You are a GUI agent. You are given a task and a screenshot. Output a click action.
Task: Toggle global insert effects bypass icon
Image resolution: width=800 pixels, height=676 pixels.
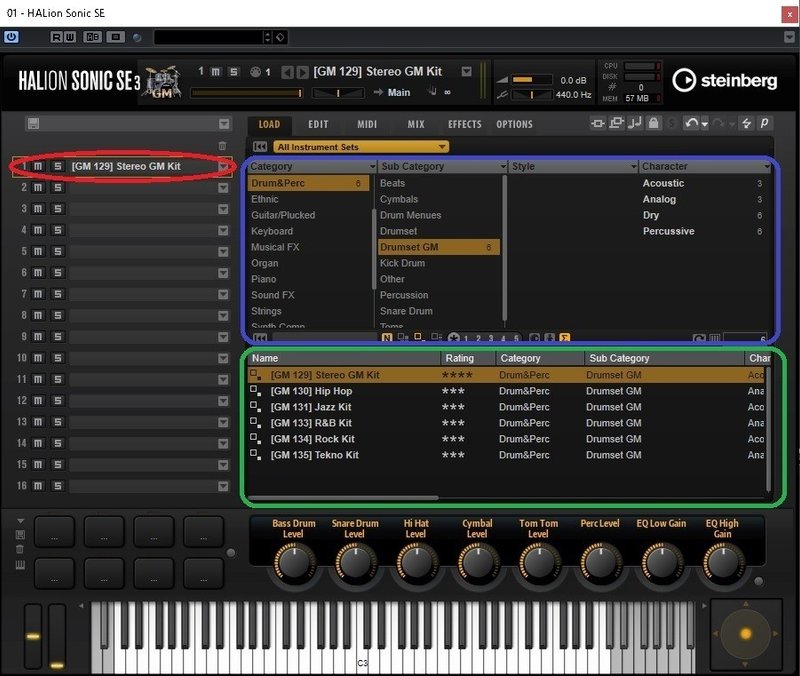tap(597, 123)
